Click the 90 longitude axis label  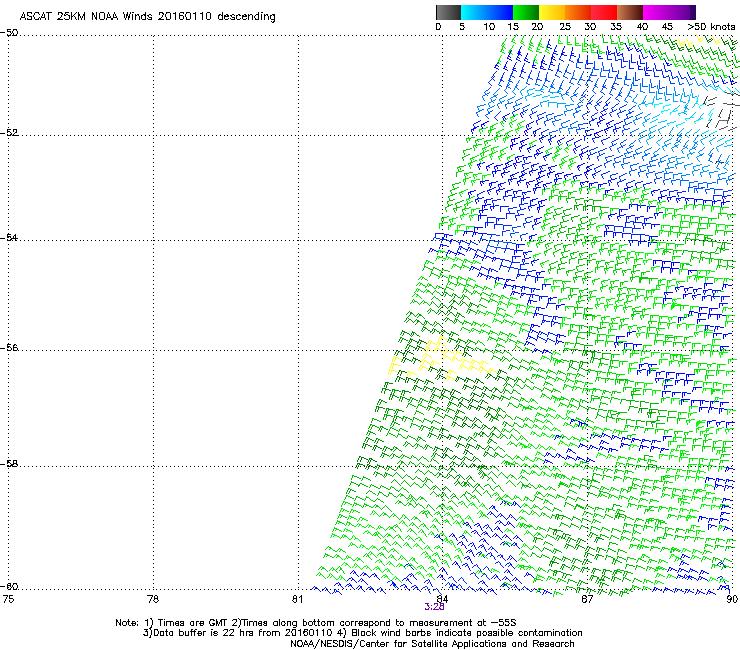tap(732, 599)
